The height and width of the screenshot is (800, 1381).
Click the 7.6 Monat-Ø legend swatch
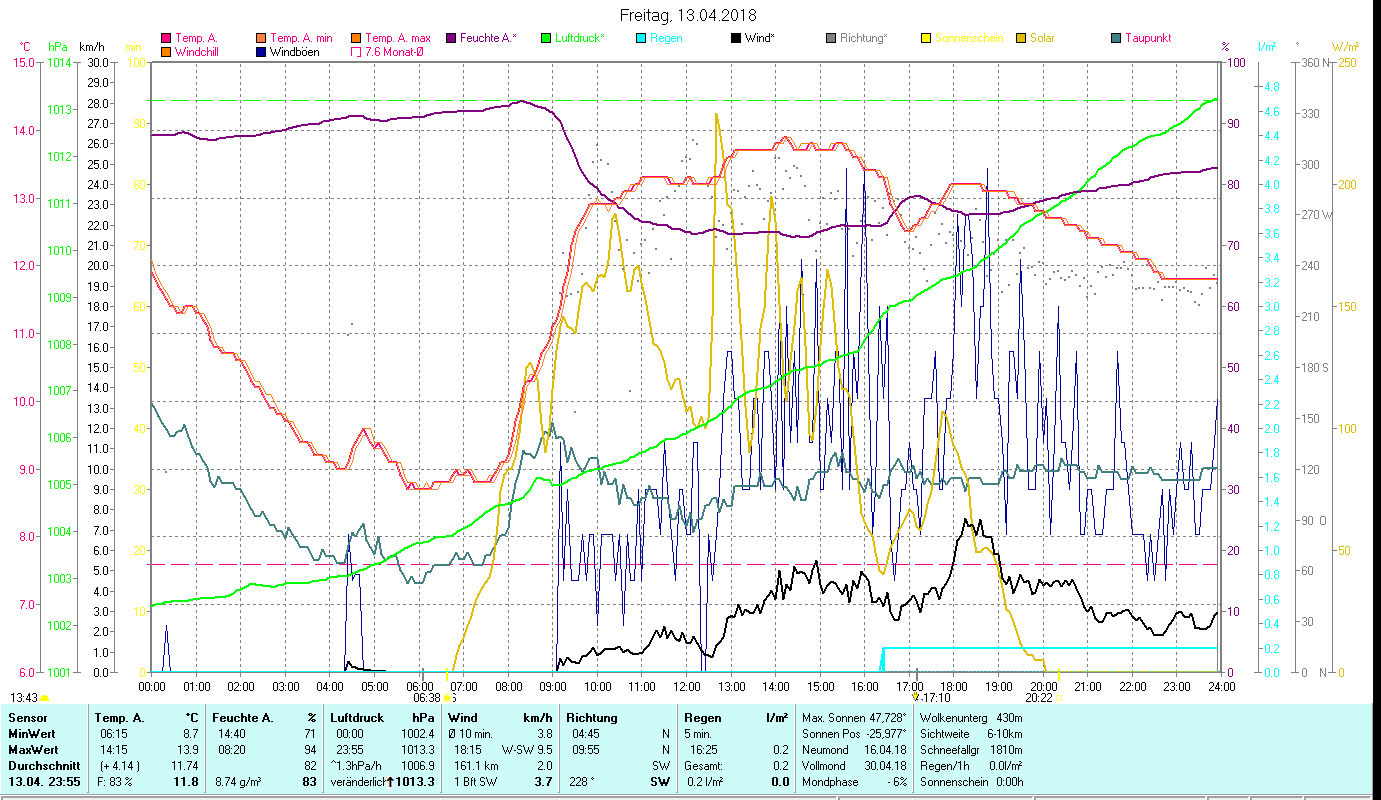click(x=355, y=51)
